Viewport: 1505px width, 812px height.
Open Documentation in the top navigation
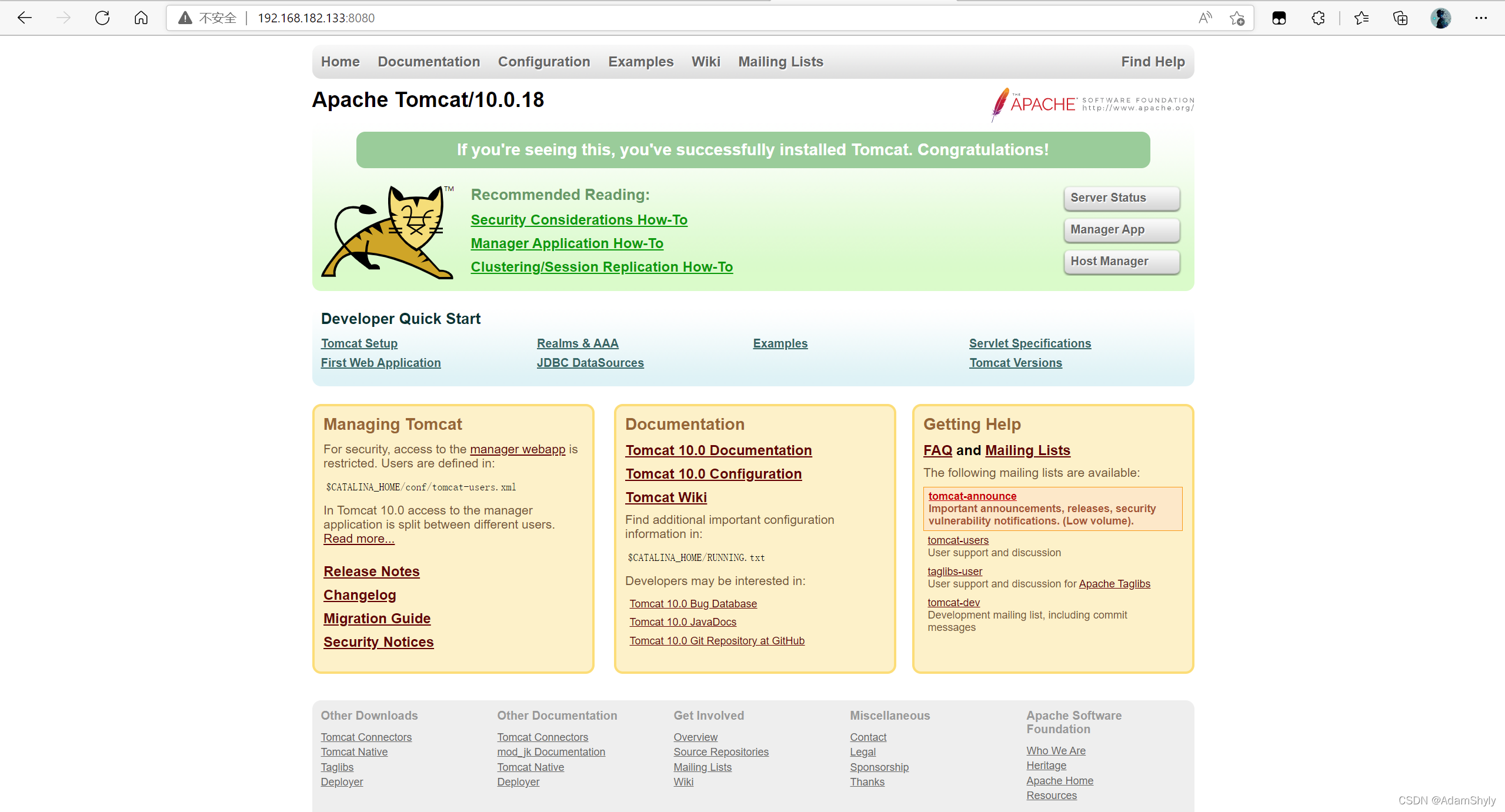coord(428,62)
